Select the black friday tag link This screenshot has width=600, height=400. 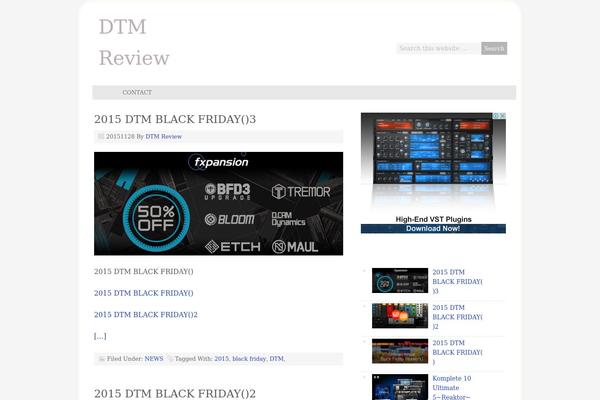point(249,359)
